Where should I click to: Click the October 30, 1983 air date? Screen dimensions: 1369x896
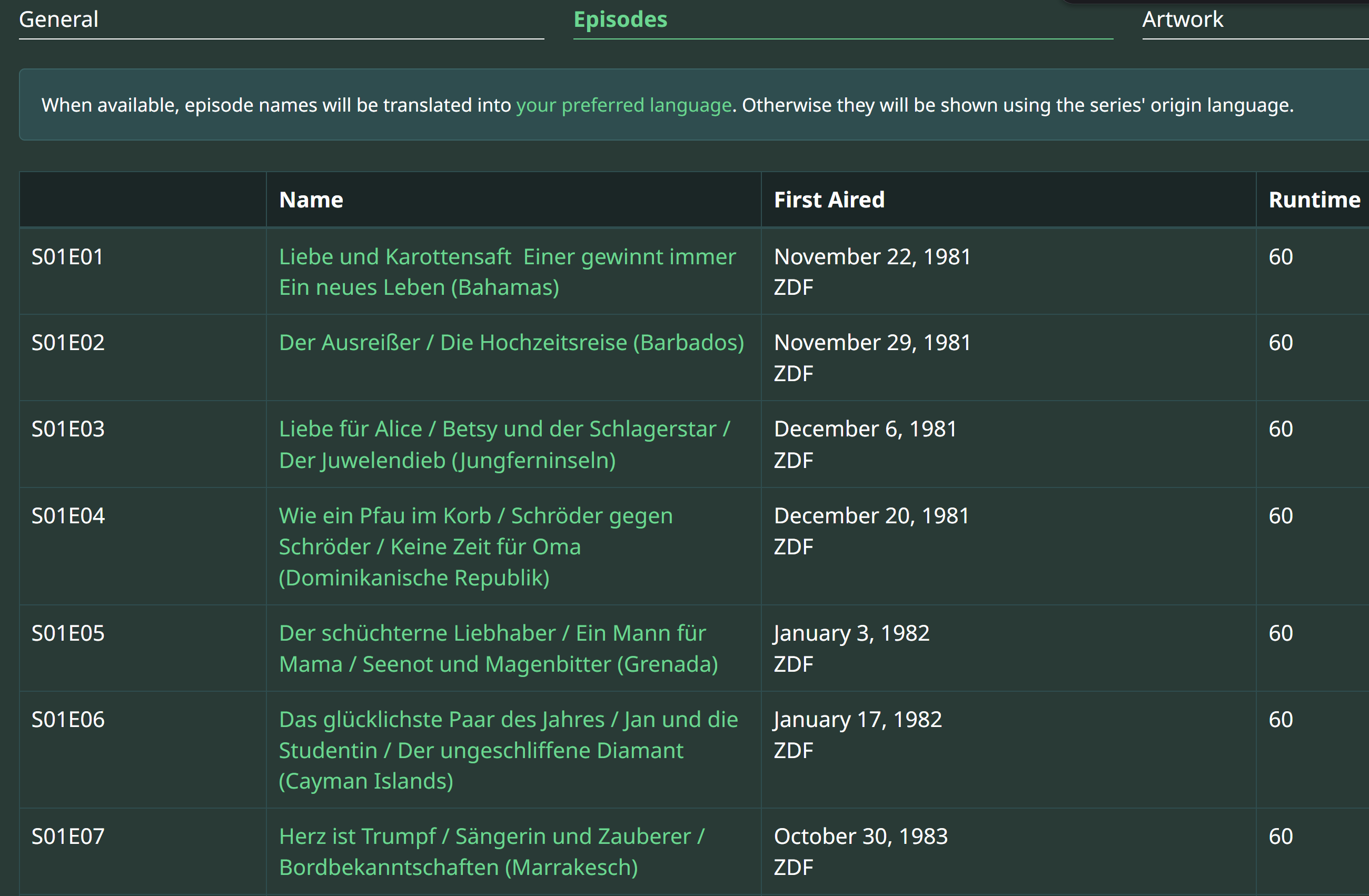pos(860,835)
